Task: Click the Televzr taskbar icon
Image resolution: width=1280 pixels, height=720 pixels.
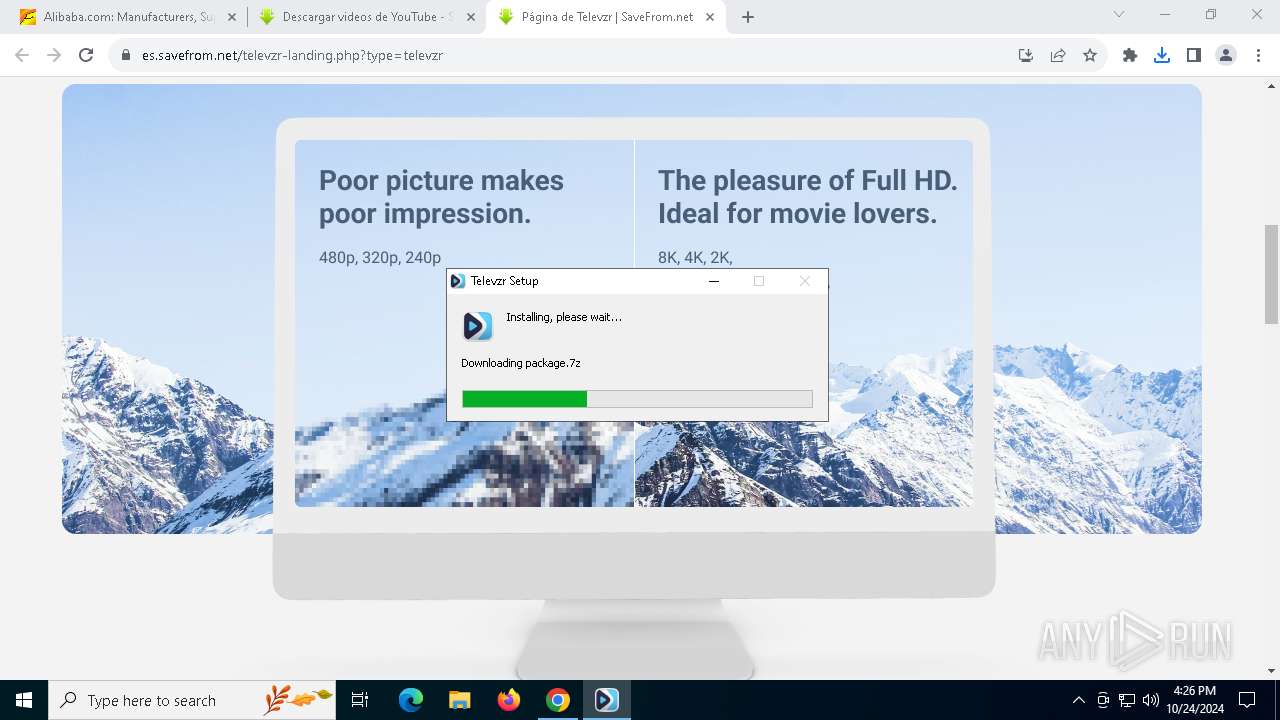Action: click(x=607, y=700)
